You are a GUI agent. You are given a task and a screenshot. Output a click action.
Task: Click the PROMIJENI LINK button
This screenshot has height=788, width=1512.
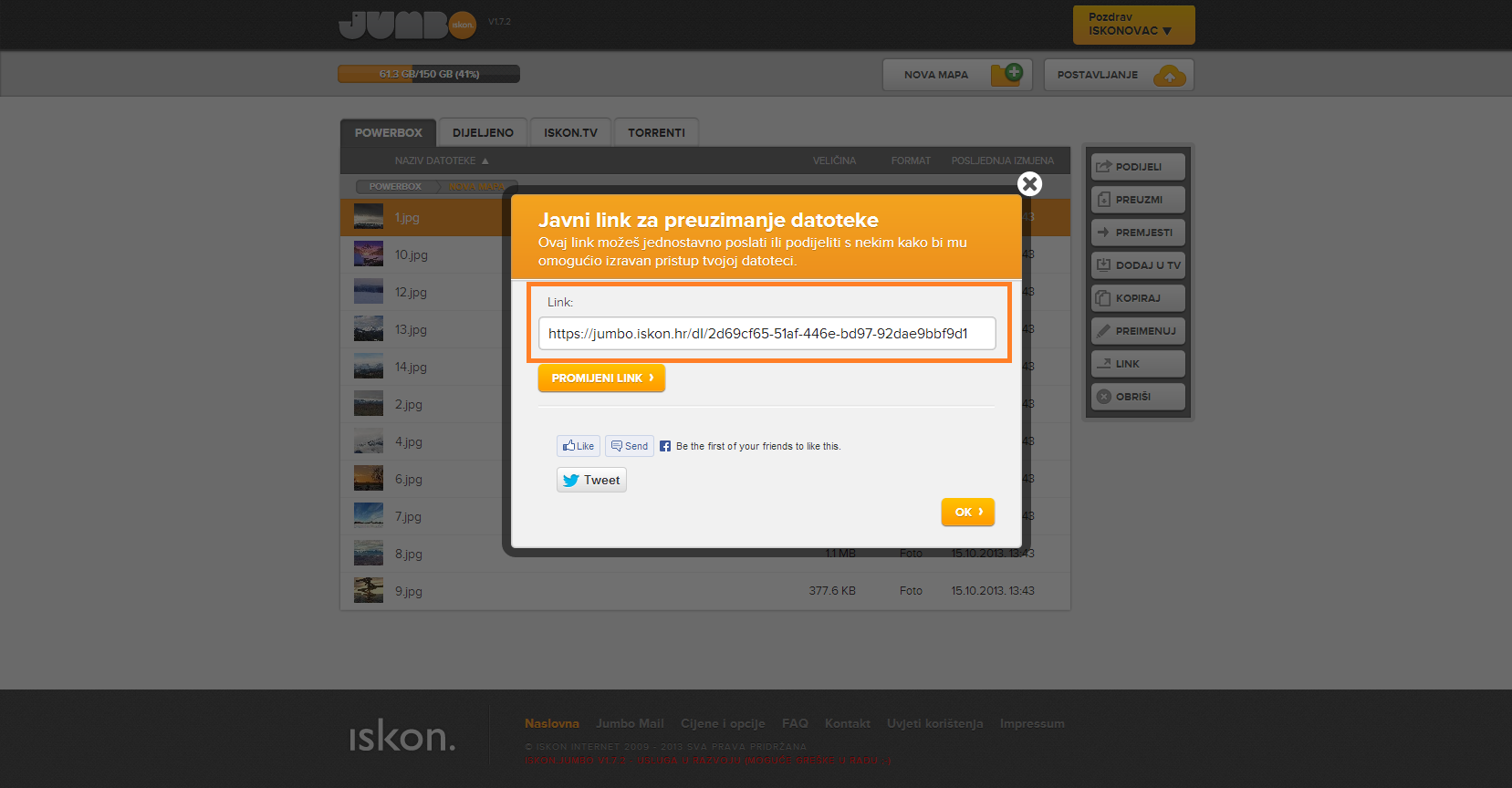tap(601, 378)
